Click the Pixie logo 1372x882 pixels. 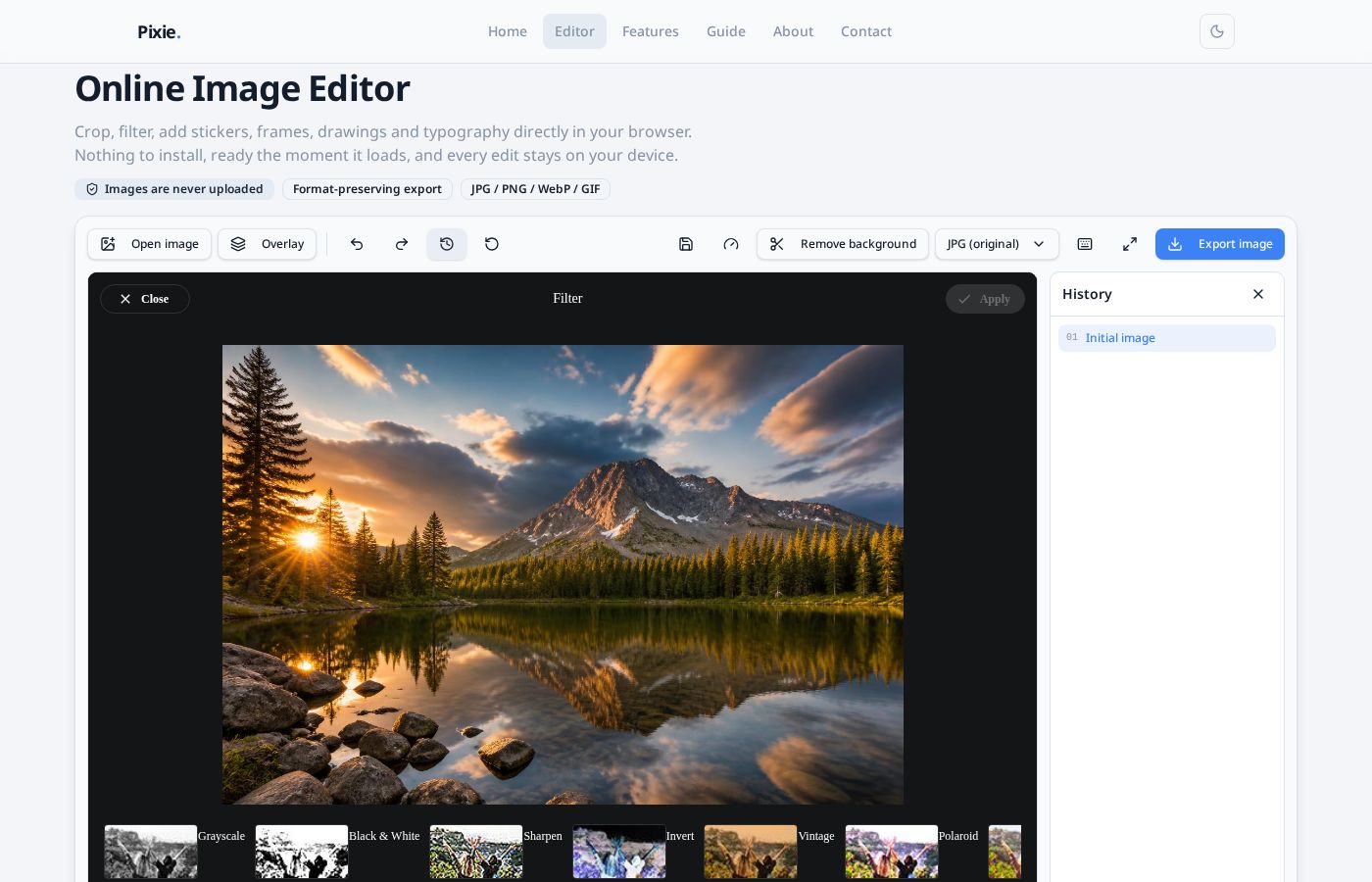159,31
